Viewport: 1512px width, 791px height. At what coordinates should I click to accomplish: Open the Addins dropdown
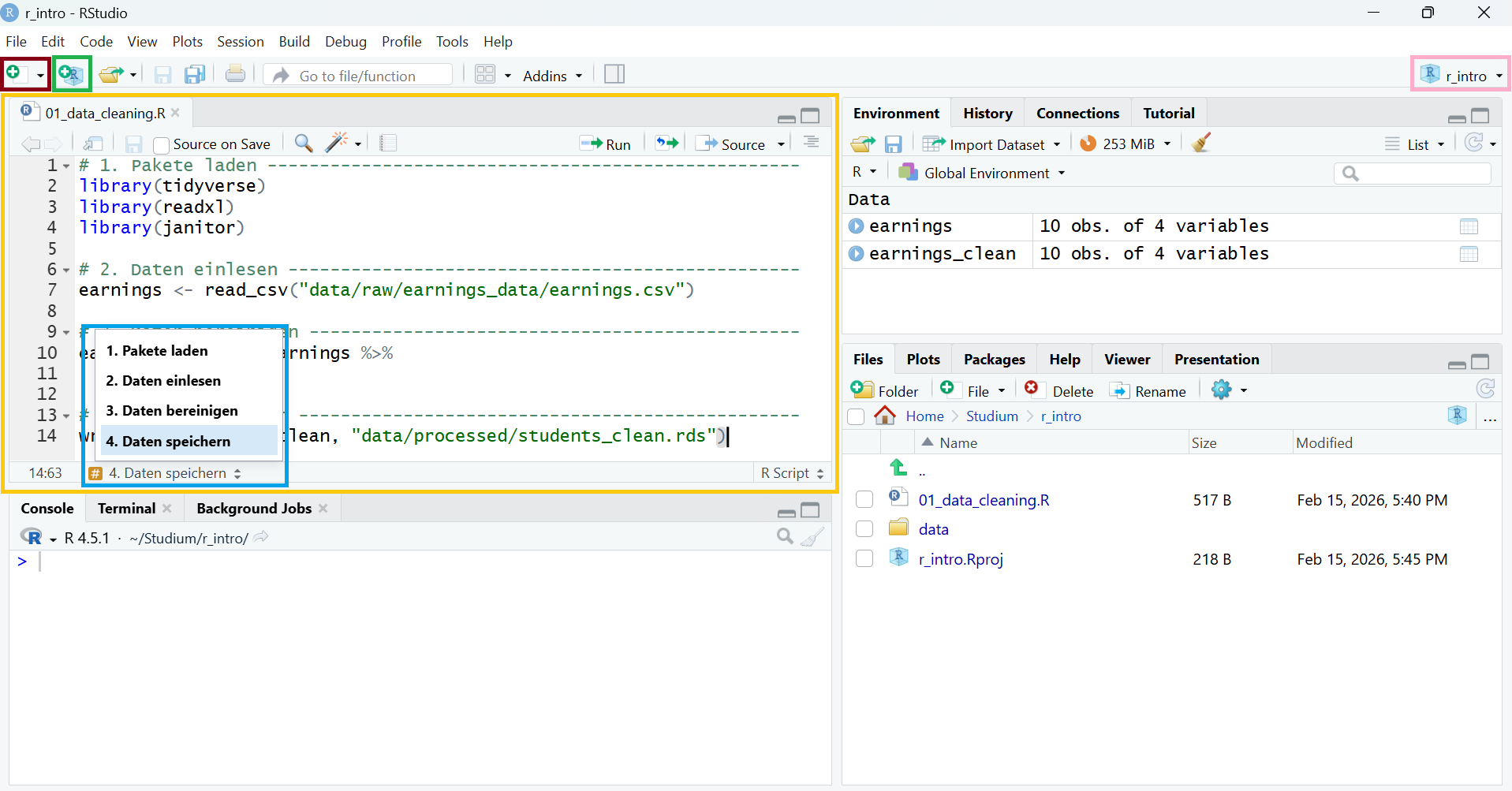coord(552,76)
